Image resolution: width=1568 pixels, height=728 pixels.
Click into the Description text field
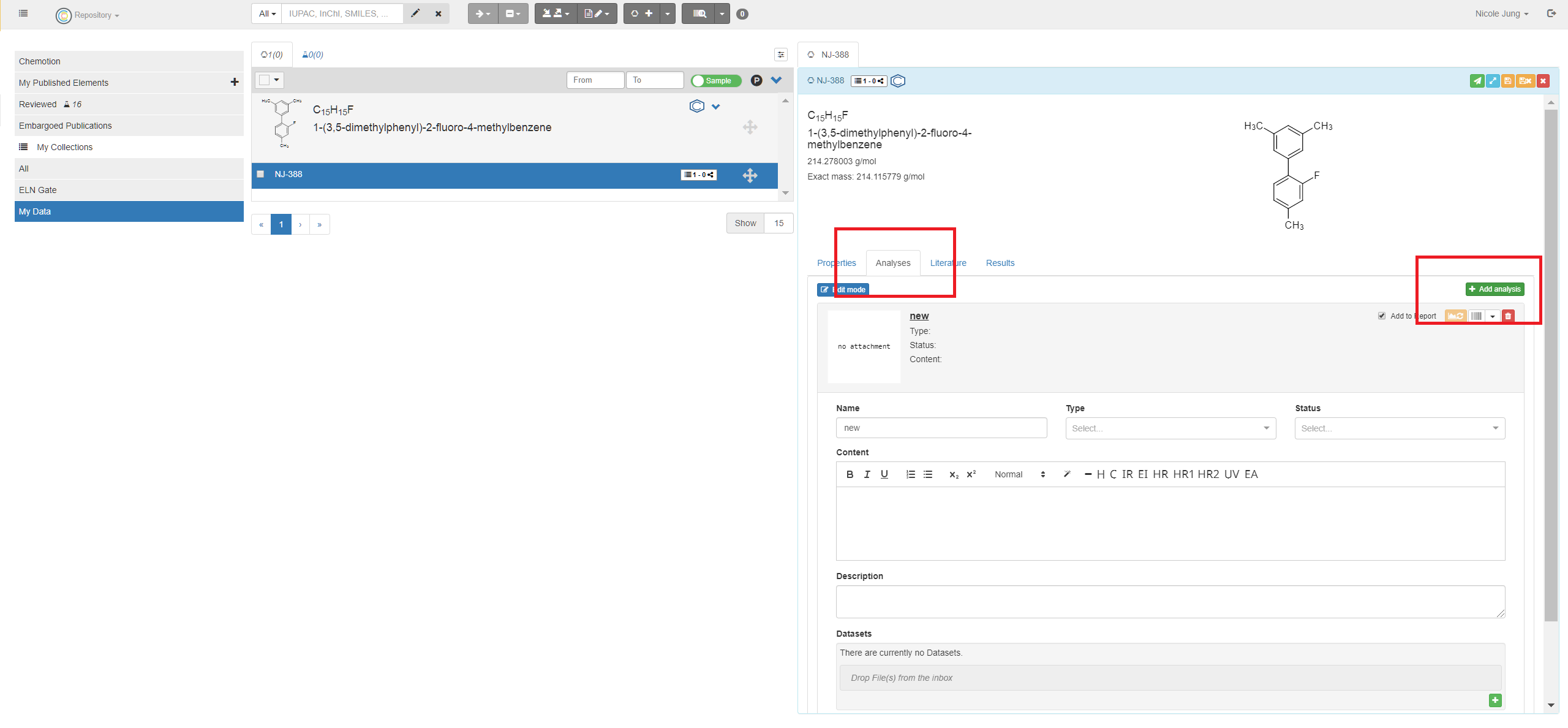tap(1170, 601)
